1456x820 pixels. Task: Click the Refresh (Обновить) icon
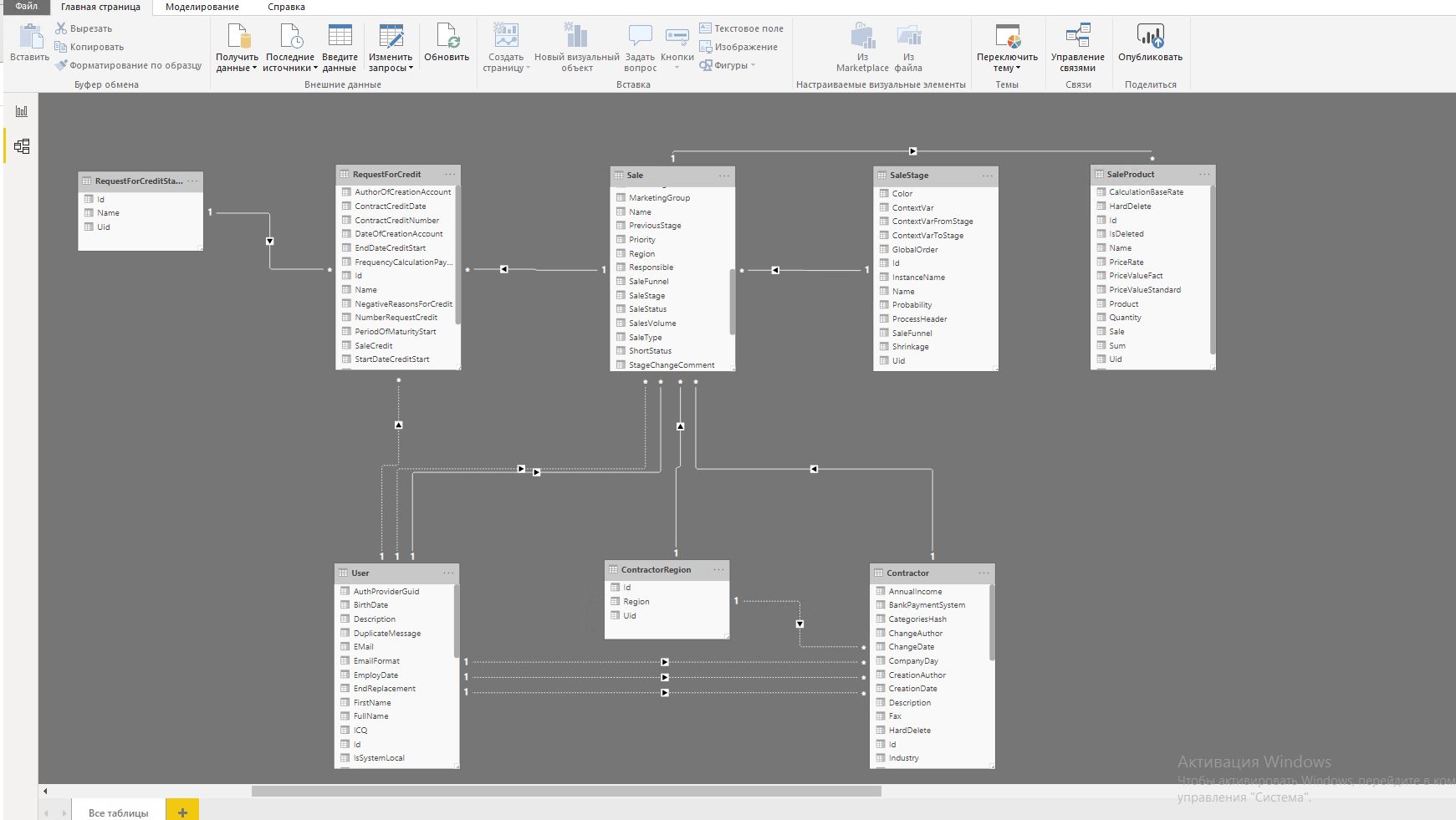coord(447,36)
